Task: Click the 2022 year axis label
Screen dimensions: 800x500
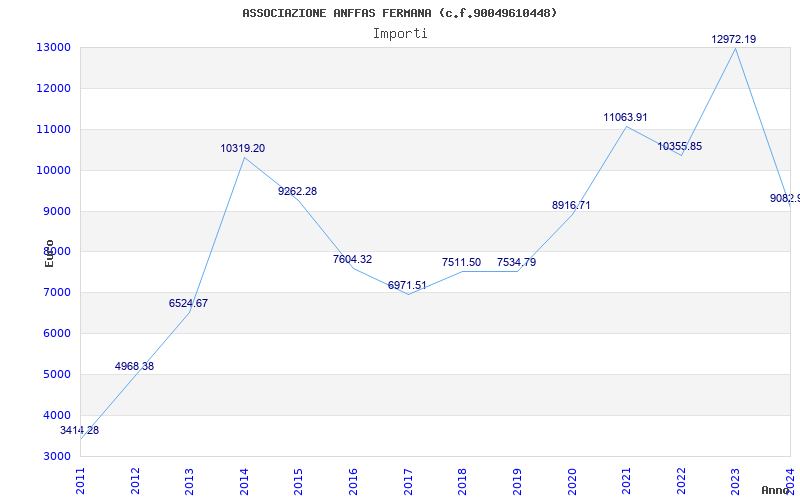Action: (681, 482)
